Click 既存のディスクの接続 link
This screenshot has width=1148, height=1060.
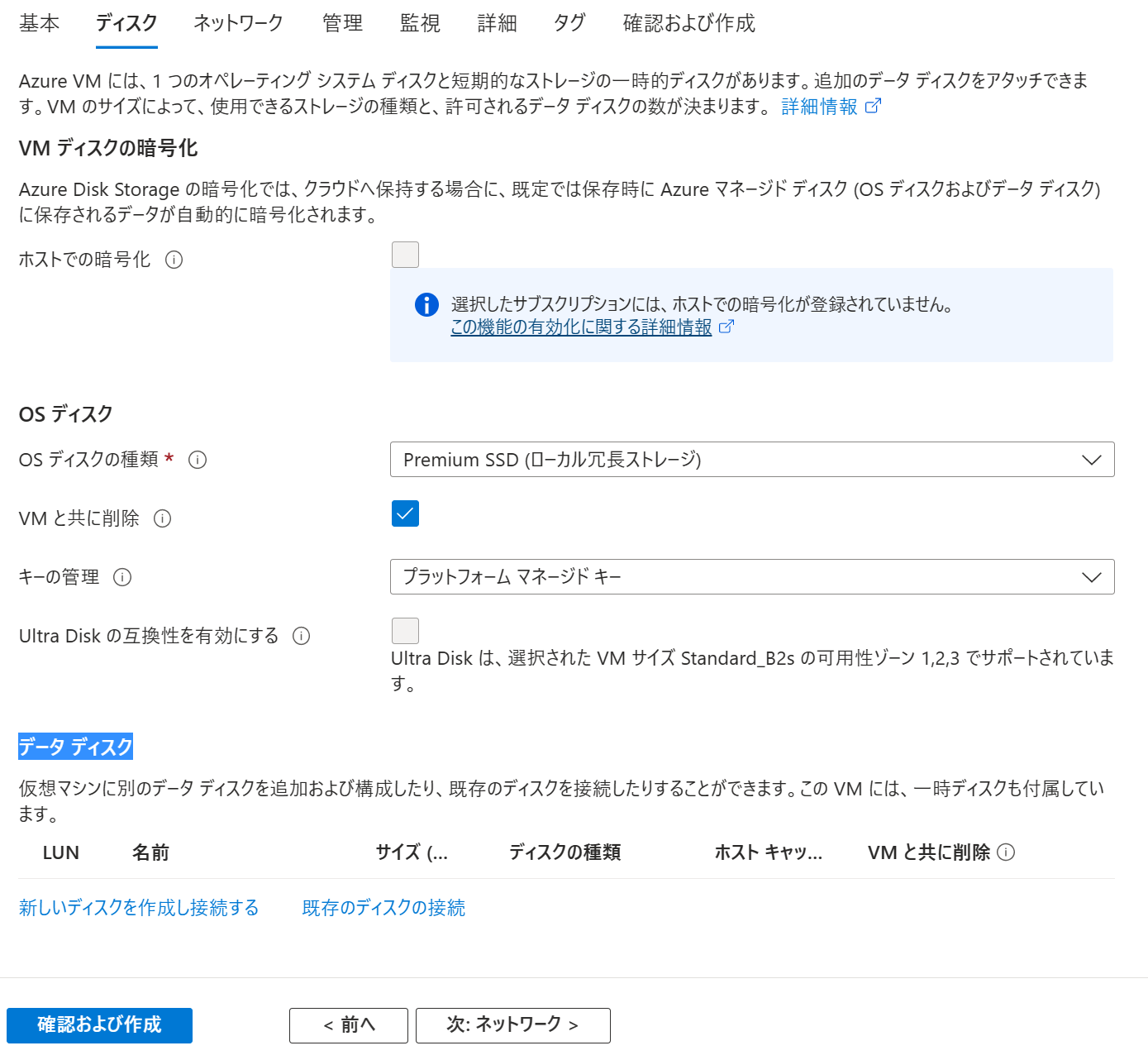(383, 908)
